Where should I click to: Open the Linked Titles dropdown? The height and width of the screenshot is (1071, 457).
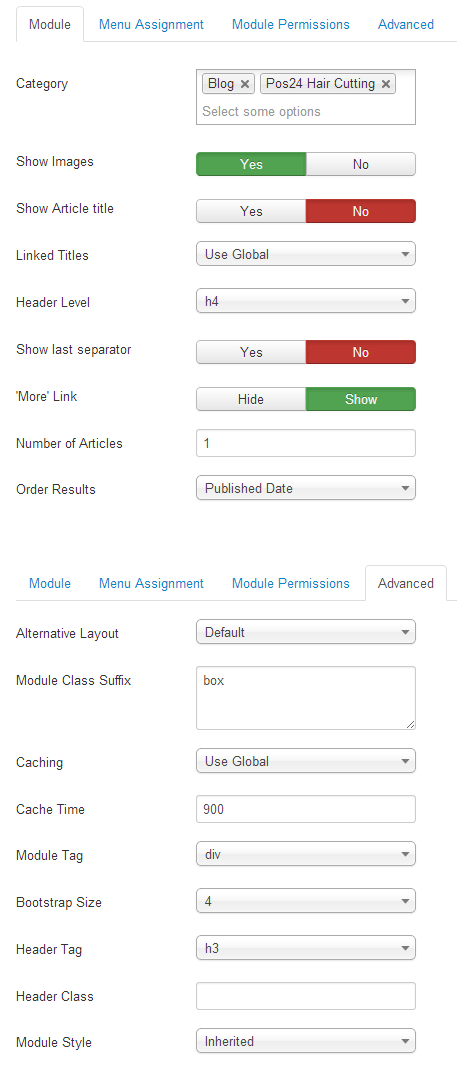pyautogui.click(x=306, y=254)
